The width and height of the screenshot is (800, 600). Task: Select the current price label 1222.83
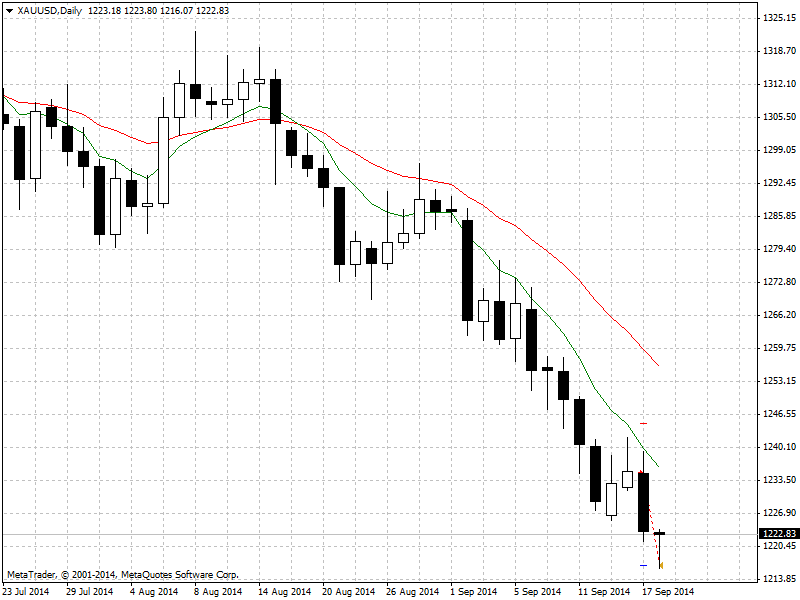(x=779, y=534)
